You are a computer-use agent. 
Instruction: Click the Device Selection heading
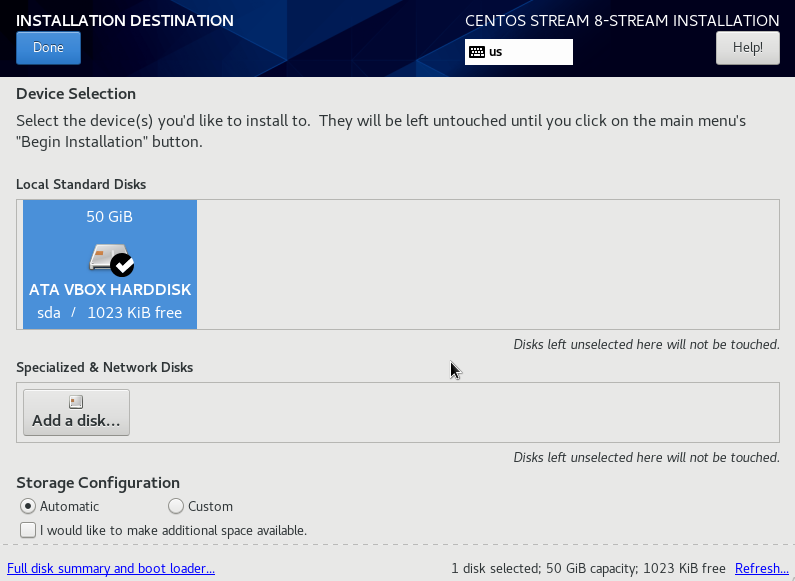click(76, 94)
